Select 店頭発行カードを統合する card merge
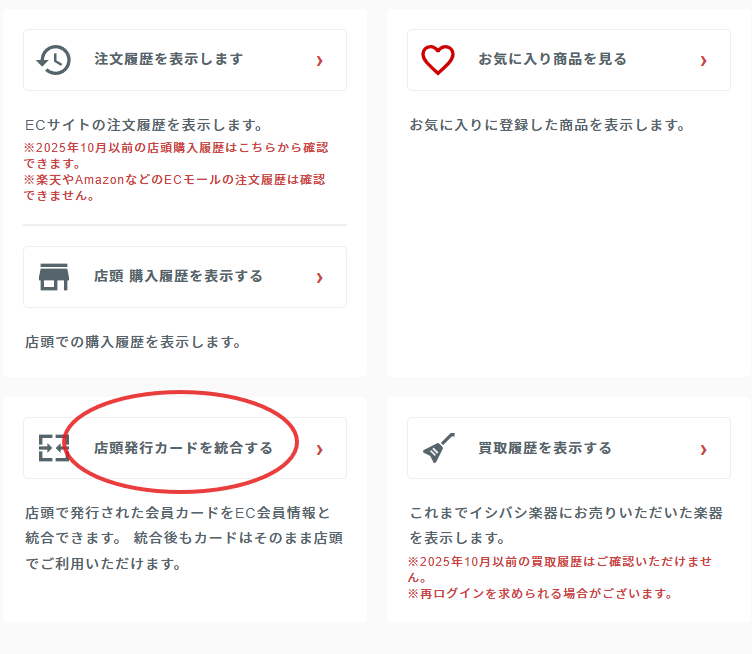 coord(183,448)
